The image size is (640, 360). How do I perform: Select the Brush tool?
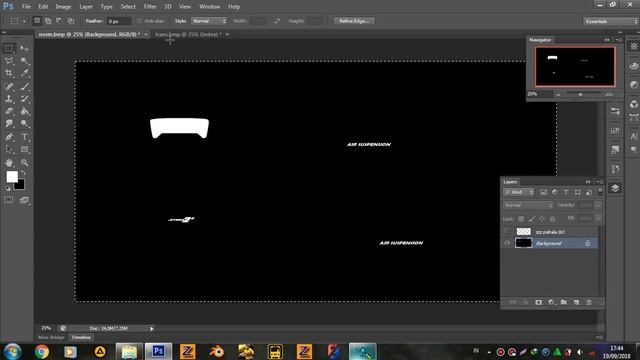[x=24, y=87]
